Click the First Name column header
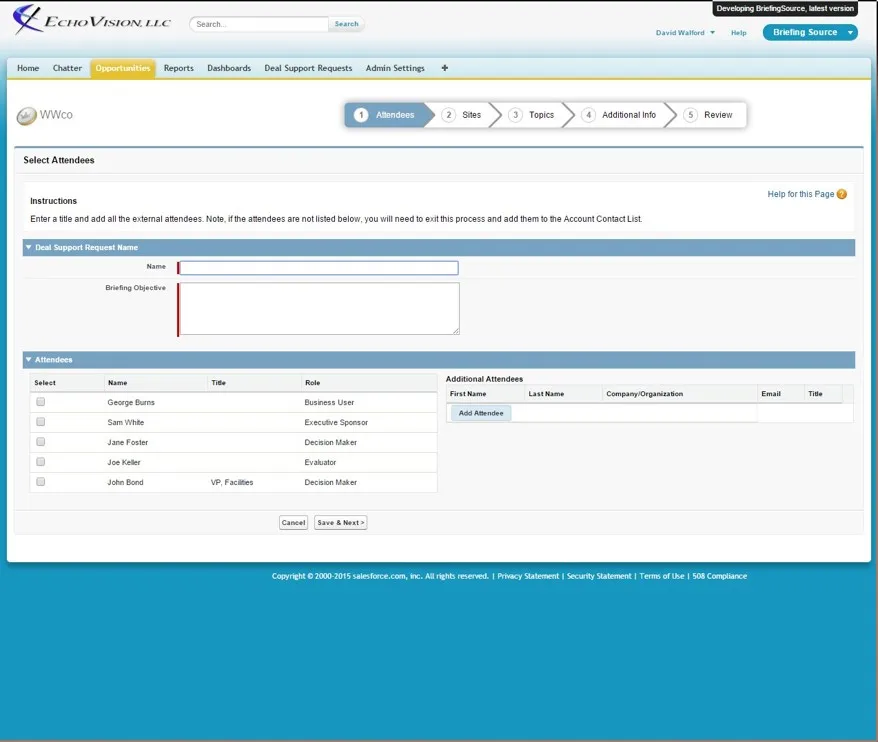878x742 pixels. (468, 394)
